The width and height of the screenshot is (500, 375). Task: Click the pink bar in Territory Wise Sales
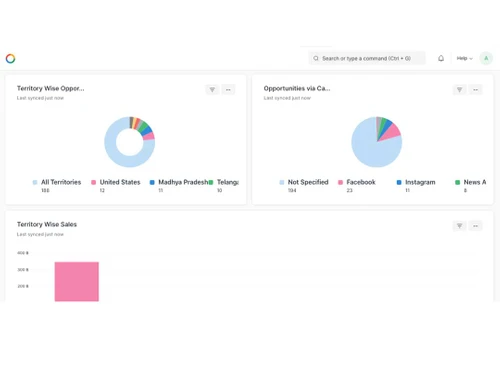pyautogui.click(x=77, y=282)
